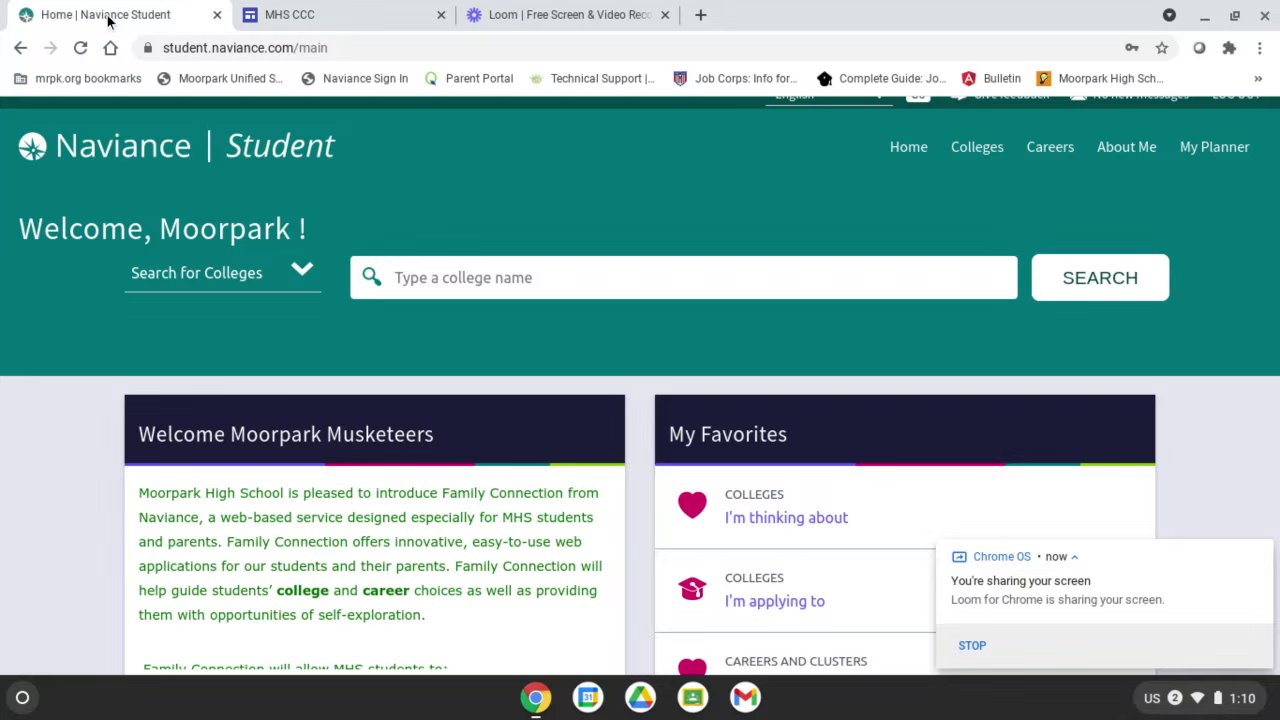Image resolution: width=1280 pixels, height=720 pixels.
Task: Open Naviance Sign In bookmark
Action: [354, 79]
